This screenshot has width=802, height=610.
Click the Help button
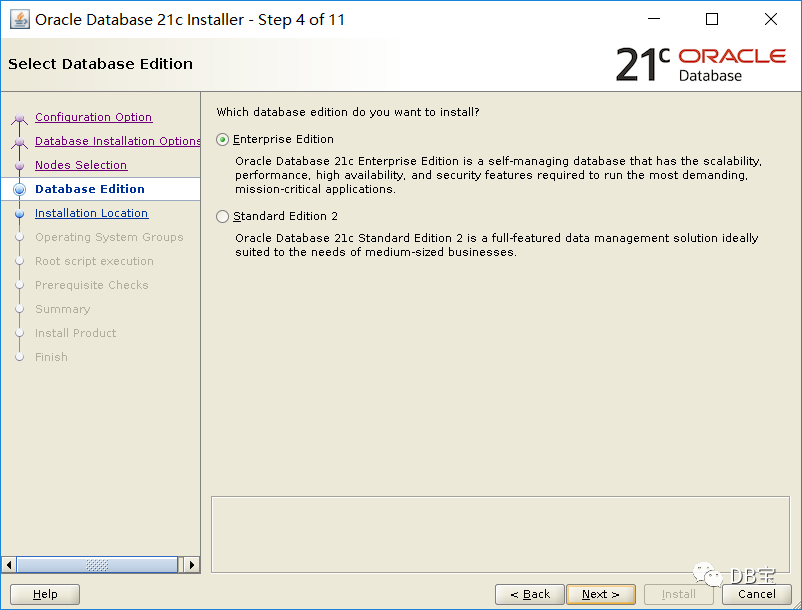coord(45,594)
